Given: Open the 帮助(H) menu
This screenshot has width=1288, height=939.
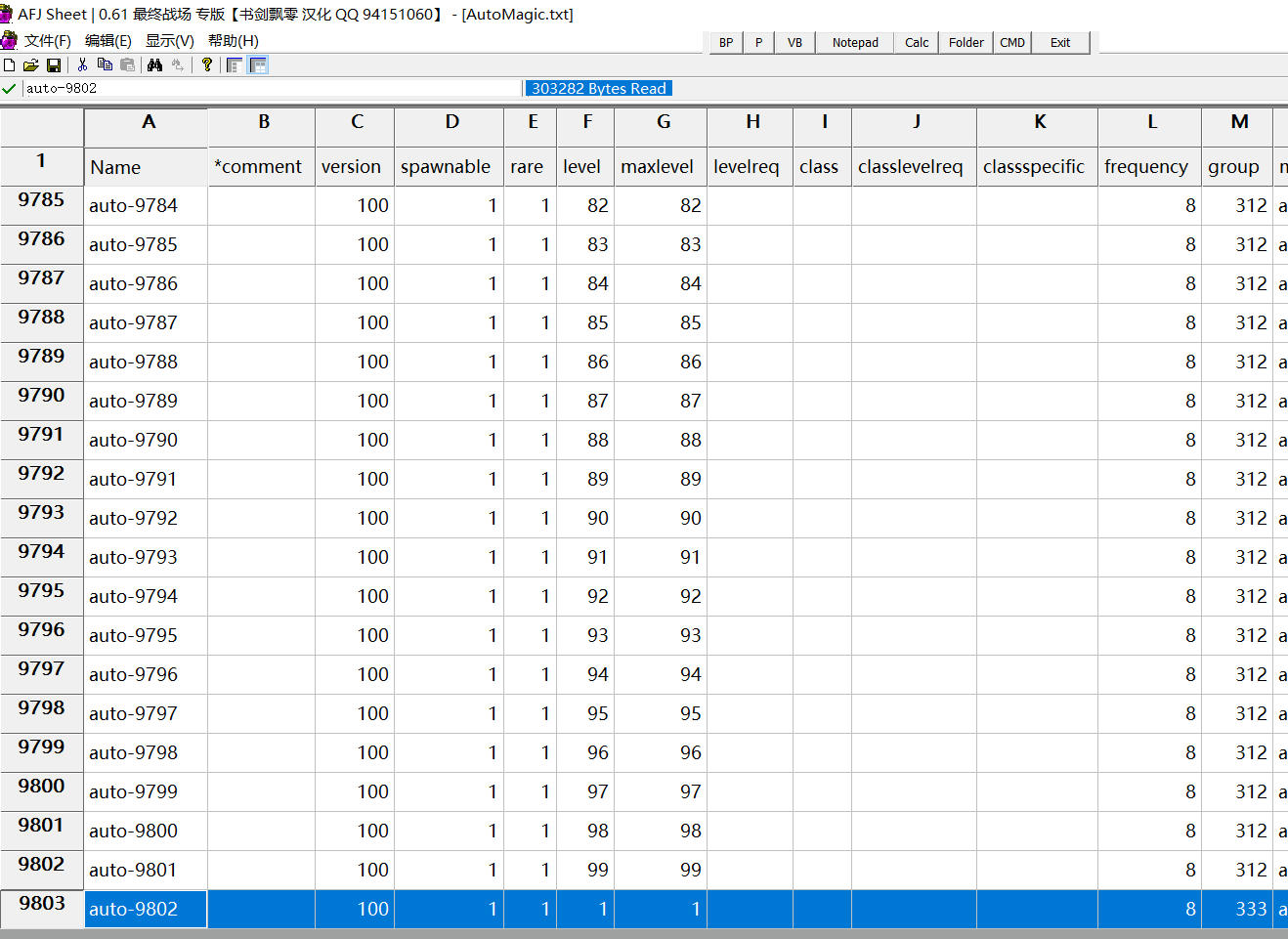Looking at the screenshot, I should click(x=234, y=41).
